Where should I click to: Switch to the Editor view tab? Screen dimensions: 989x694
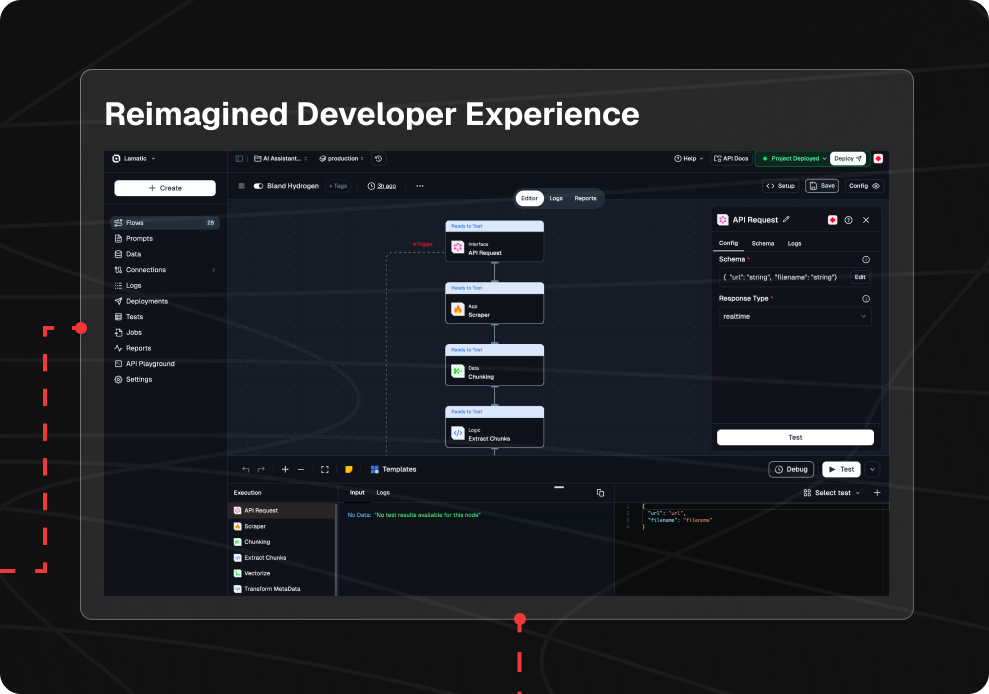click(x=529, y=199)
